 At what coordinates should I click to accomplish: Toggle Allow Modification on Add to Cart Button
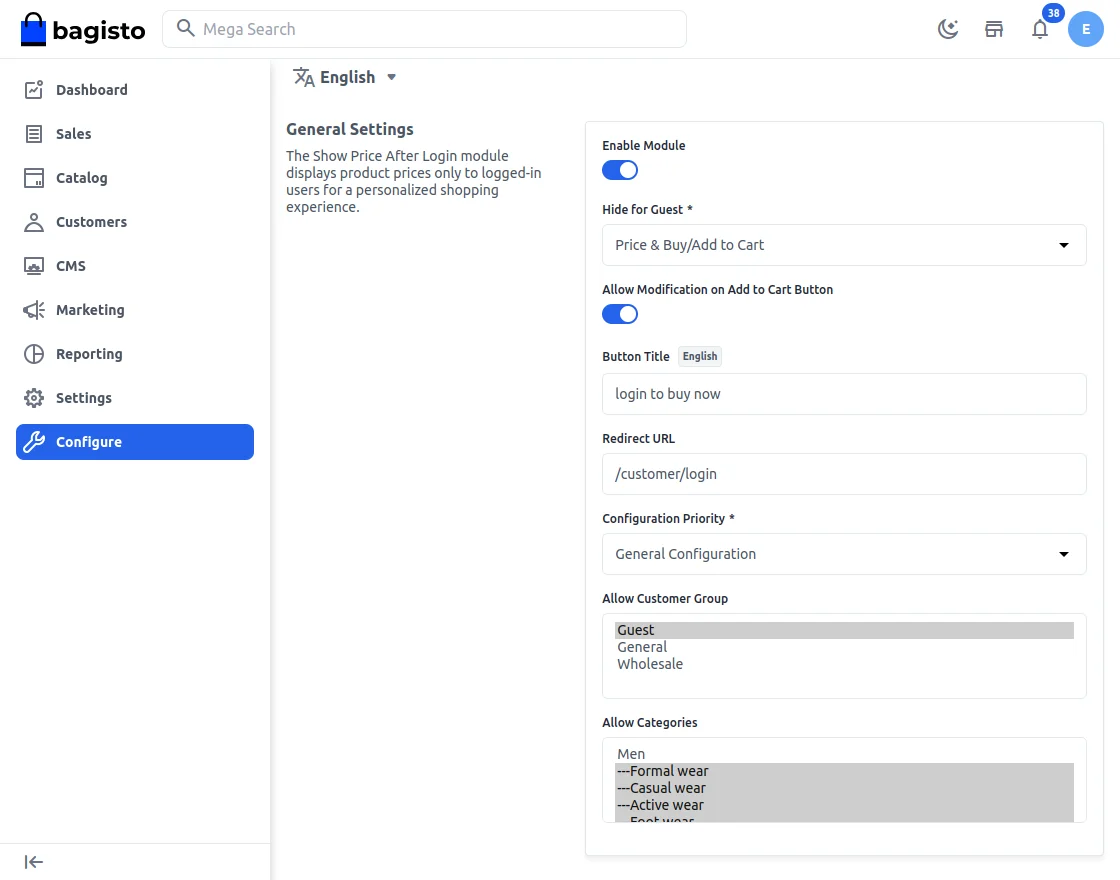(x=620, y=314)
